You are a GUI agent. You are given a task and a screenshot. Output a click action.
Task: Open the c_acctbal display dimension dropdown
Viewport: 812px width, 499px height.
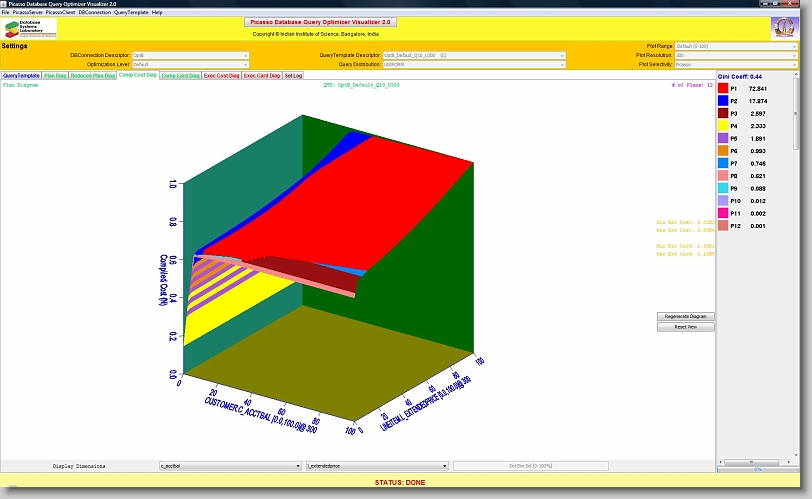click(x=230, y=466)
